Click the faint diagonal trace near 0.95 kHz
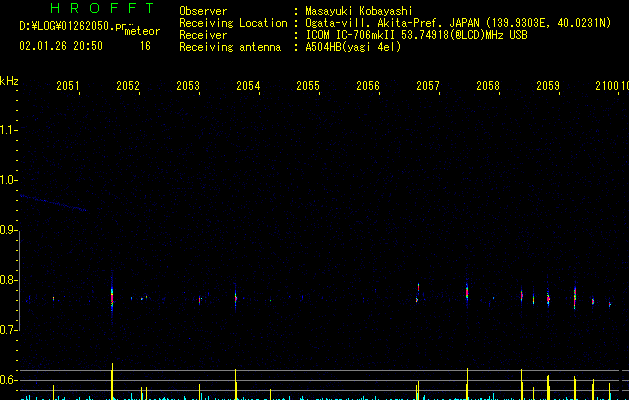The width and height of the screenshot is (629, 400). click(53, 203)
